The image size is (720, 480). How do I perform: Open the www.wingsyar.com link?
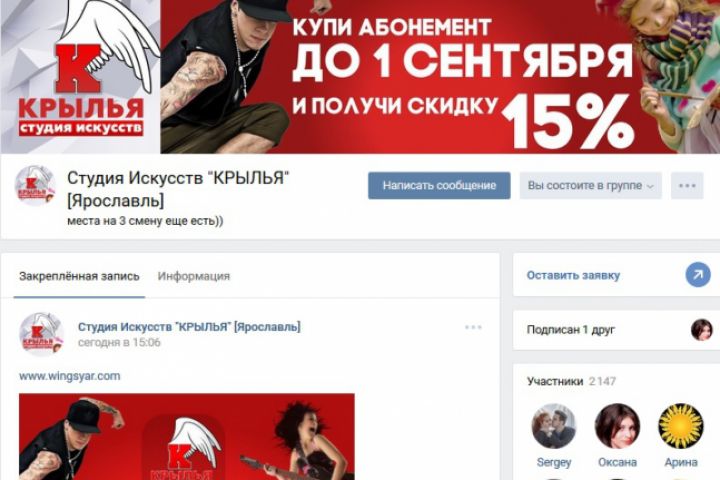[x=69, y=376]
